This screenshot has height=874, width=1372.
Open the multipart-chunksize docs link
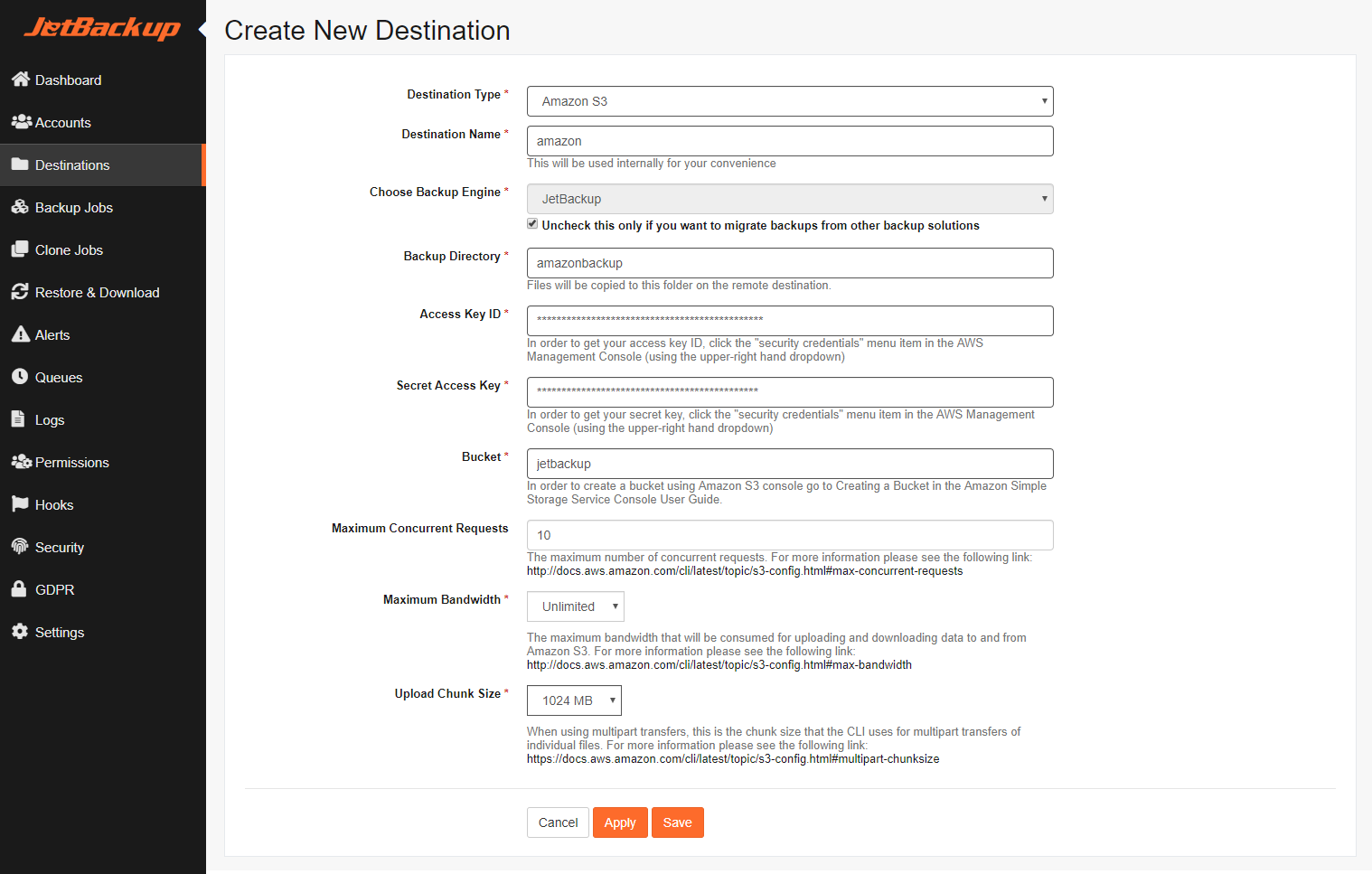(x=733, y=759)
